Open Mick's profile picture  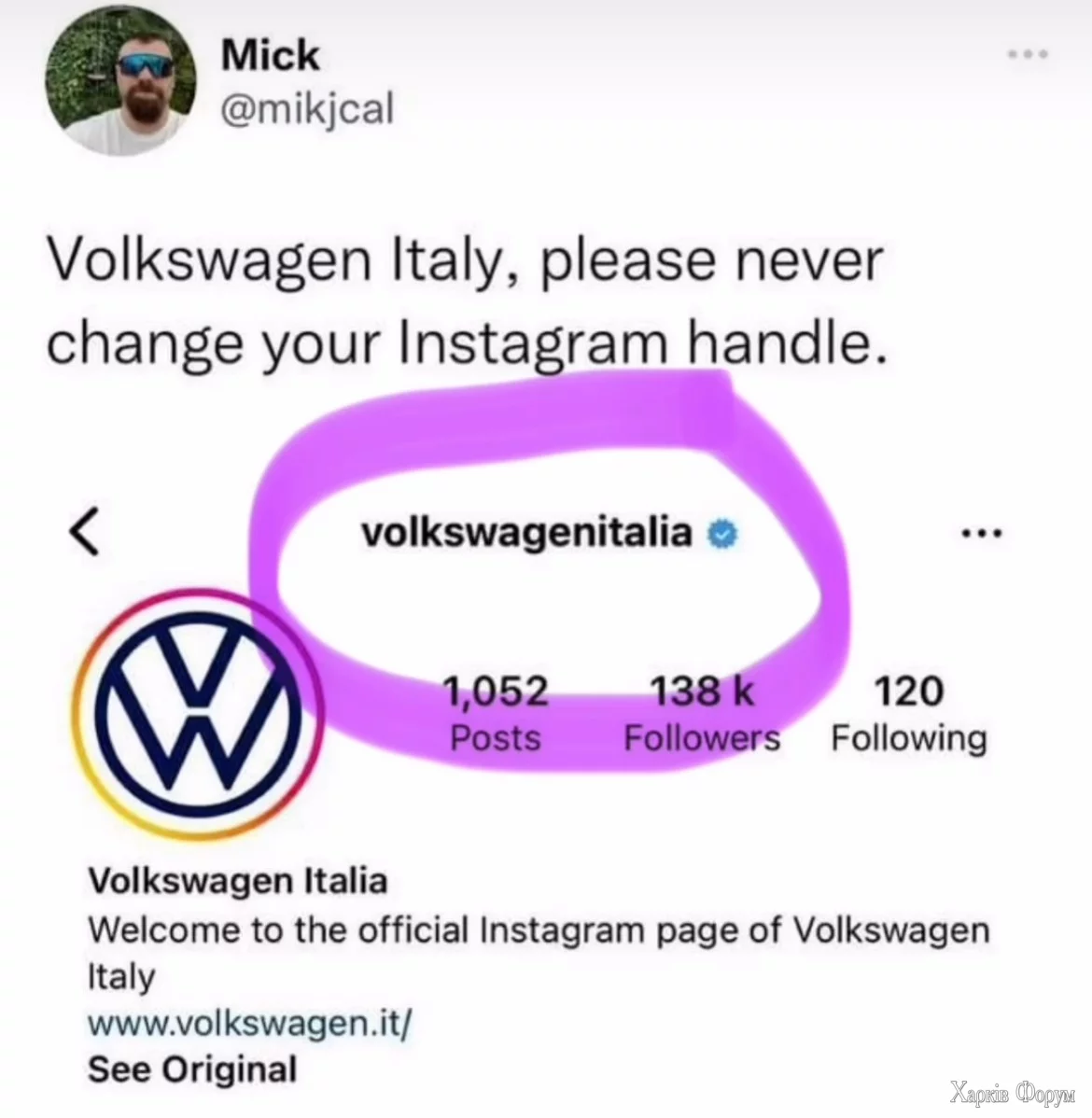coord(119,80)
